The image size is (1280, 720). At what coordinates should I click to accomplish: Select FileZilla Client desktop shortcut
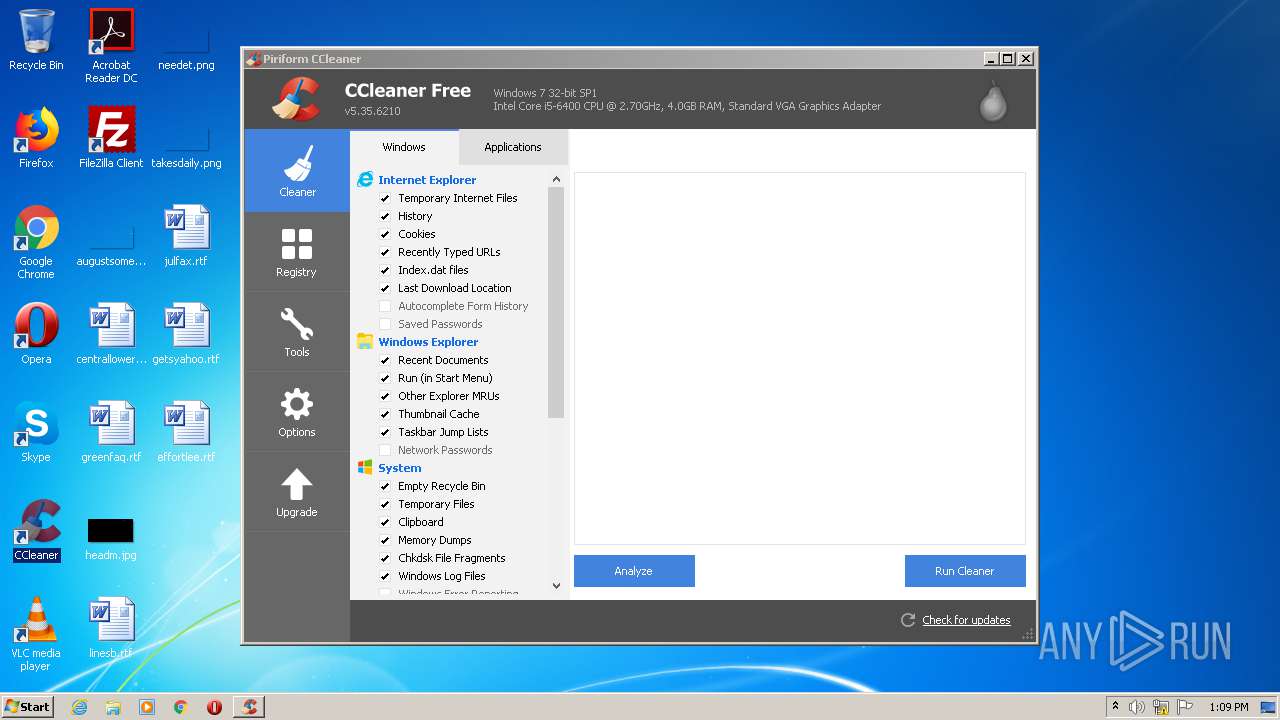point(111,137)
